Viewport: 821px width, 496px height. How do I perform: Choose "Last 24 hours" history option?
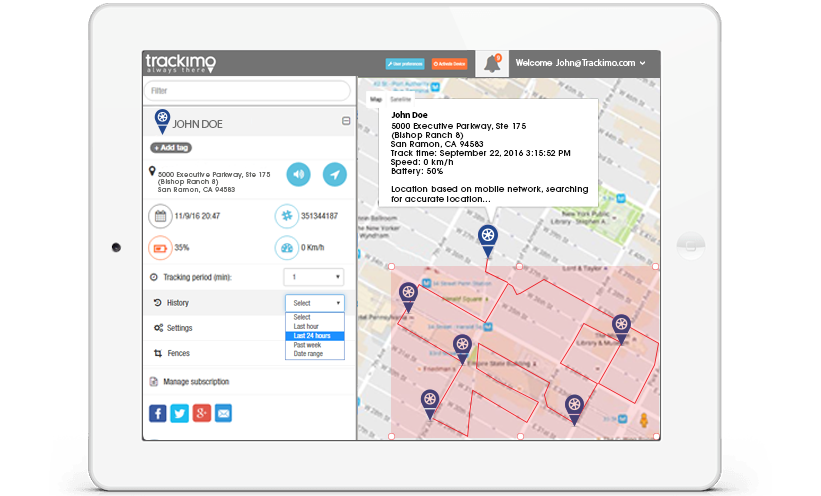[x=315, y=336]
